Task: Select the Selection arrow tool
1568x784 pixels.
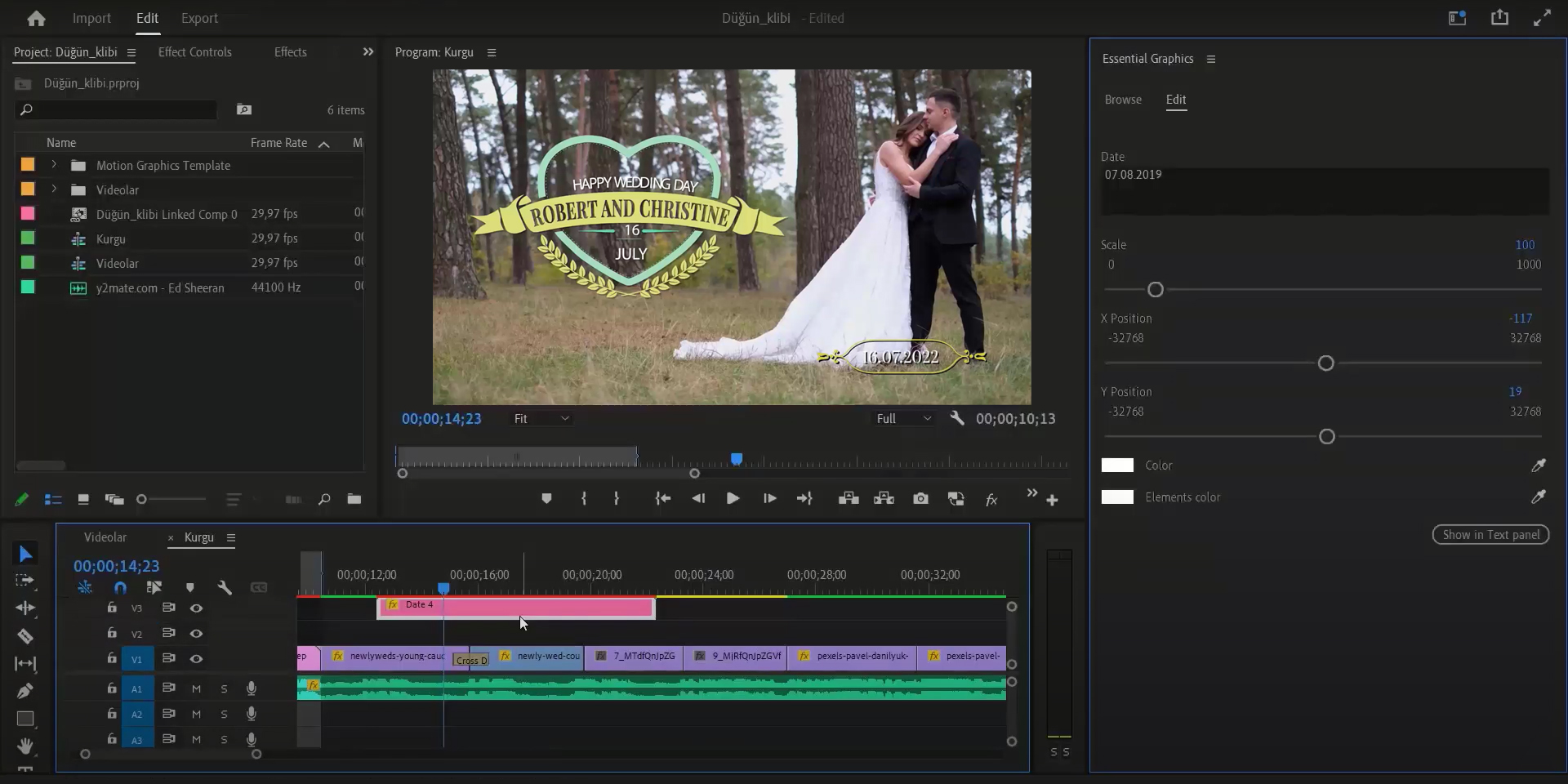Action: (x=25, y=555)
